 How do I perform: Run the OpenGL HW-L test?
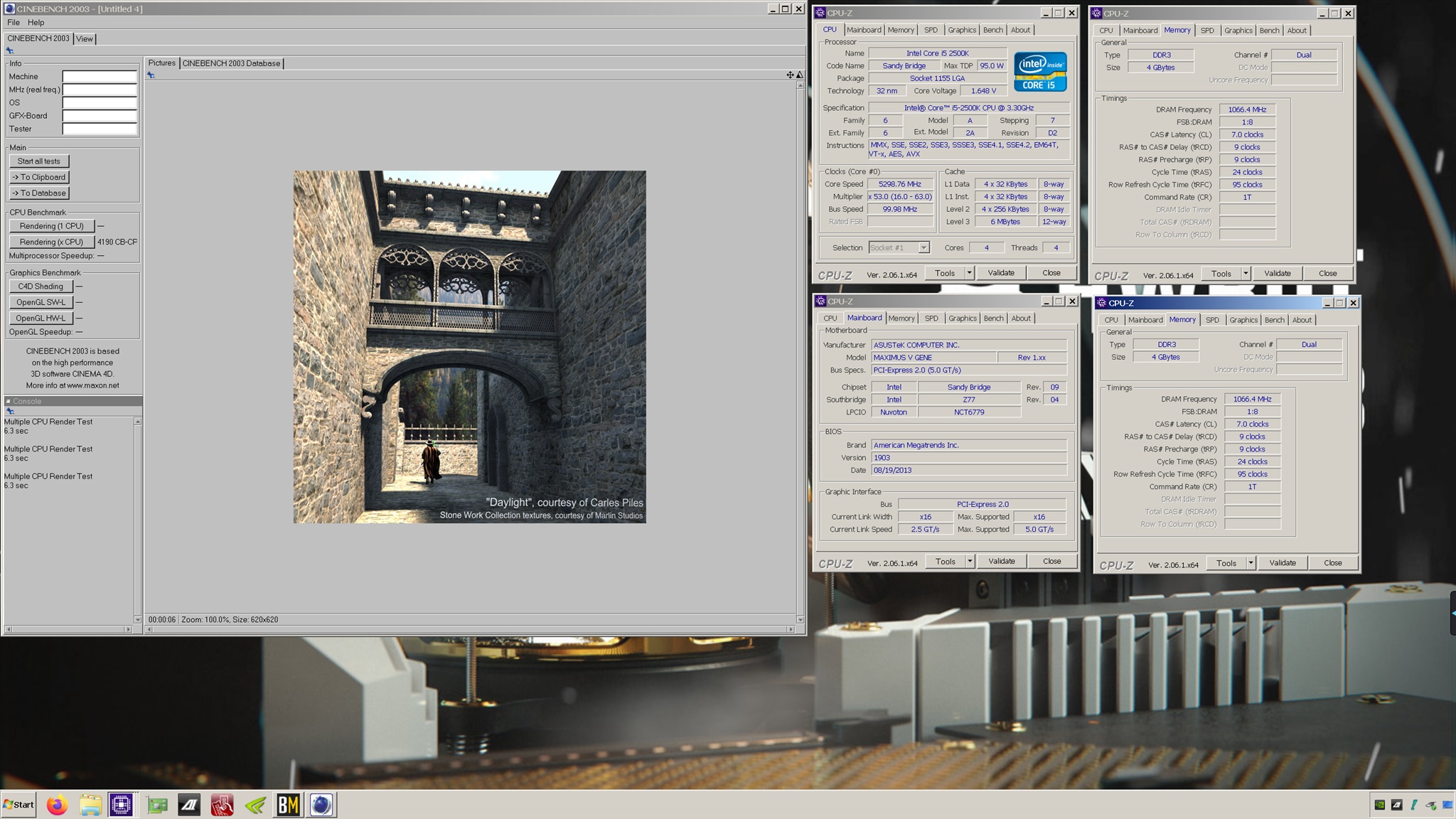click(41, 318)
